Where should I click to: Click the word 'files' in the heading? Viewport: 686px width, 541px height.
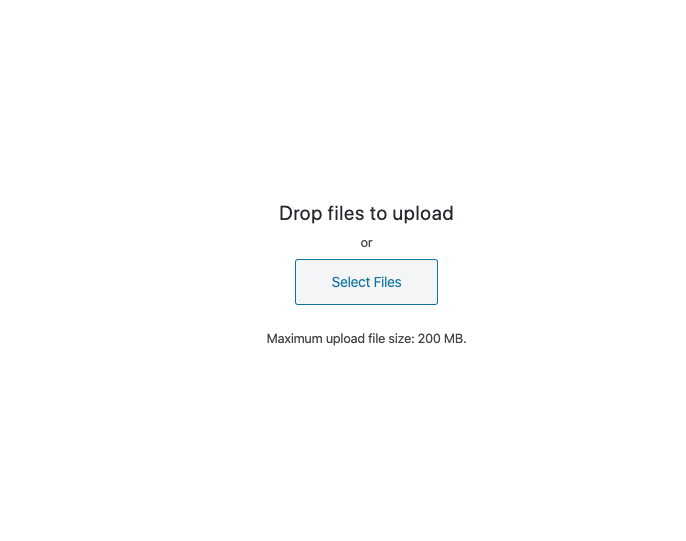coord(346,213)
